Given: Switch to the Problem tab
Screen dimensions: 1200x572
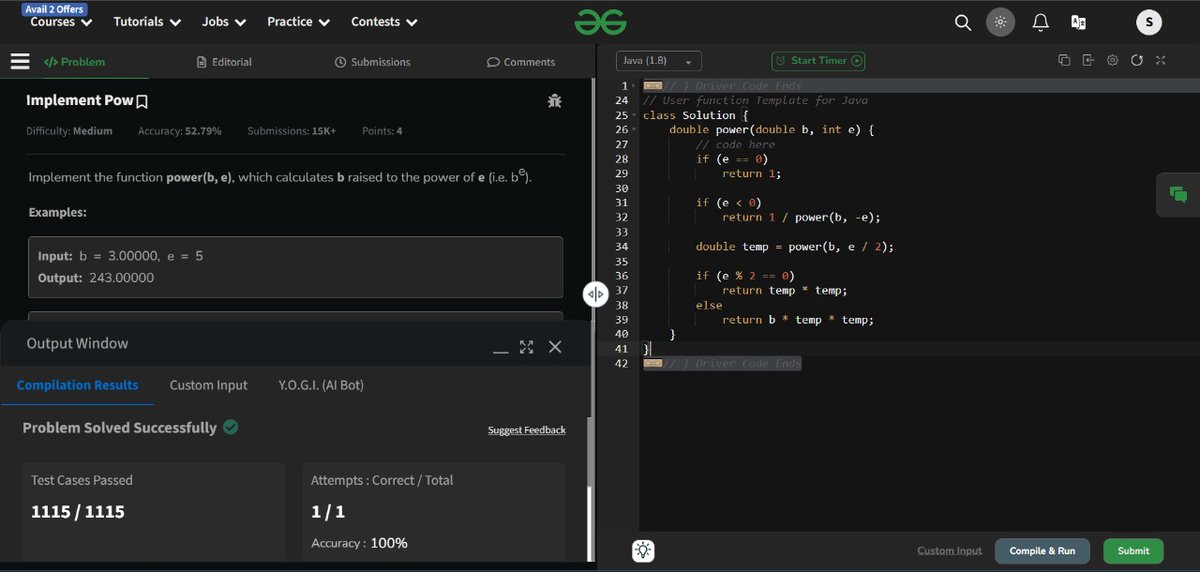Looking at the screenshot, I should tap(75, 62).
